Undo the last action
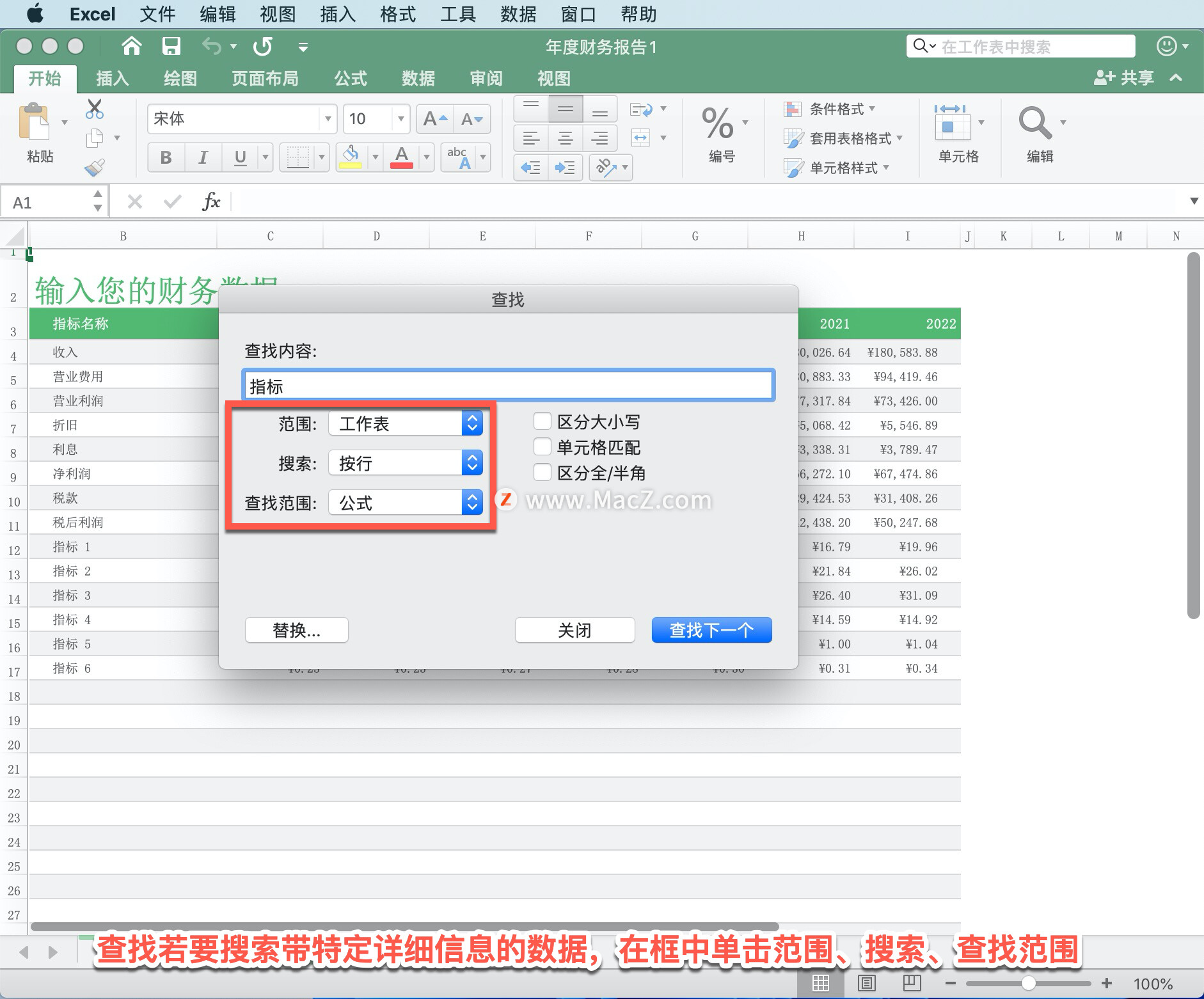Viewport: 1204px width, 999px height. coord(212,46)
